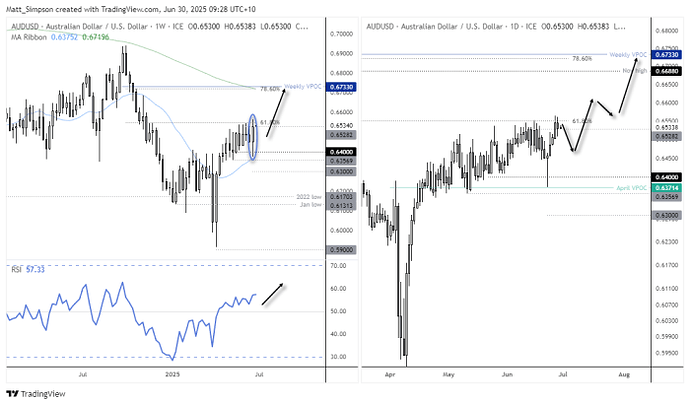The image size is (690, 405).
Task: Click the 0.63000 price label on daily chart
Action: point(667,215)
